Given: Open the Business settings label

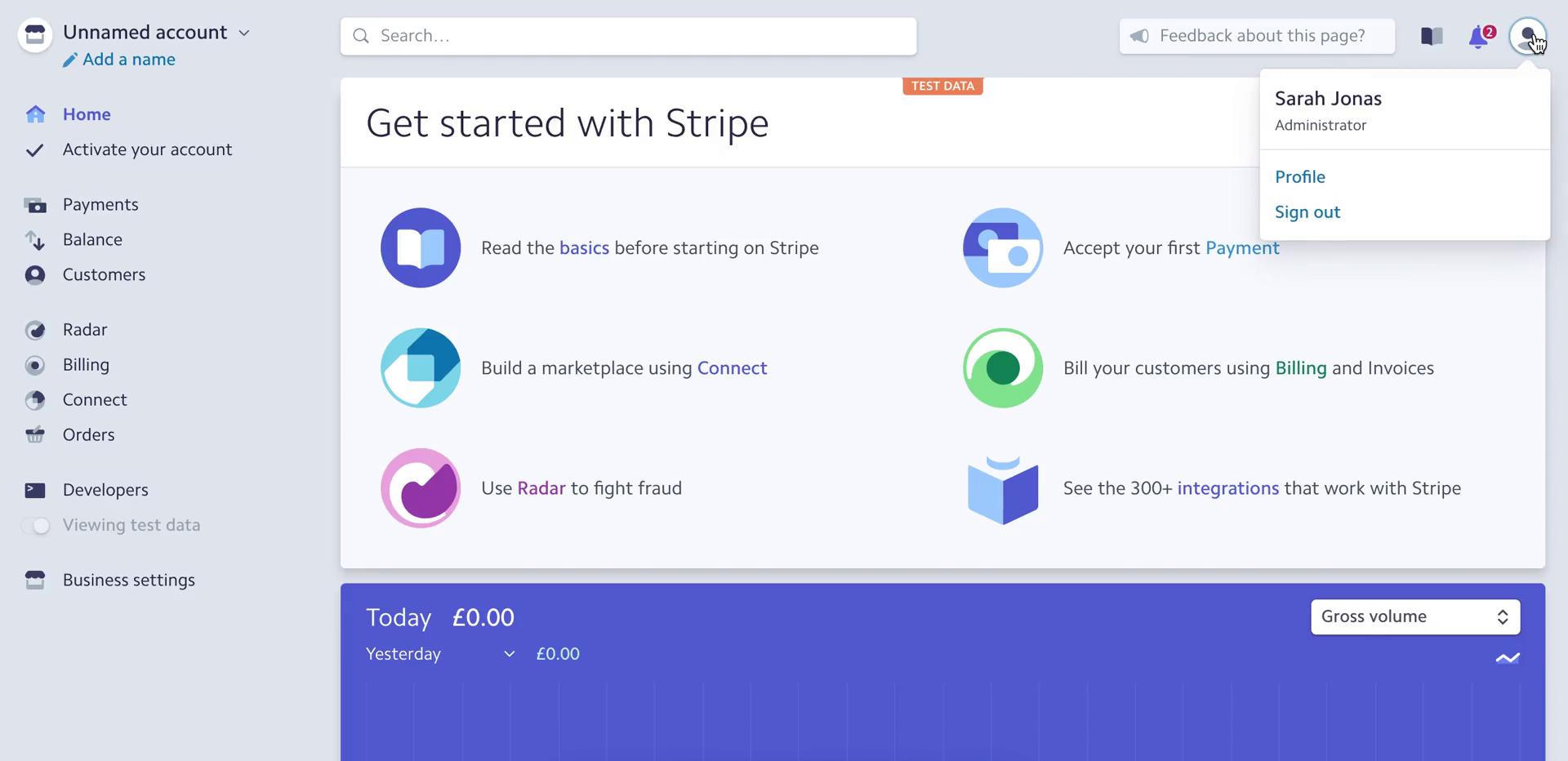Looking at the screenshot, I should pyautogui.click(x=129, y=581).
